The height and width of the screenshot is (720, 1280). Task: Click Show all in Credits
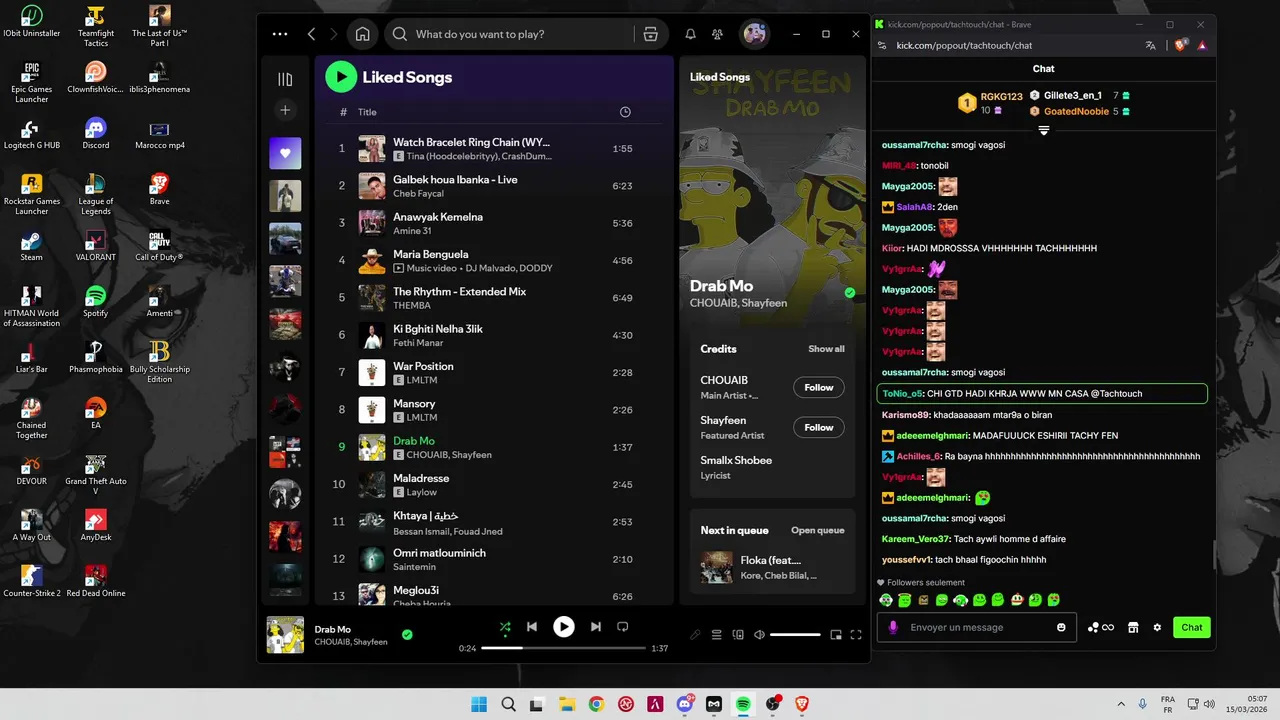coord(826,349)
